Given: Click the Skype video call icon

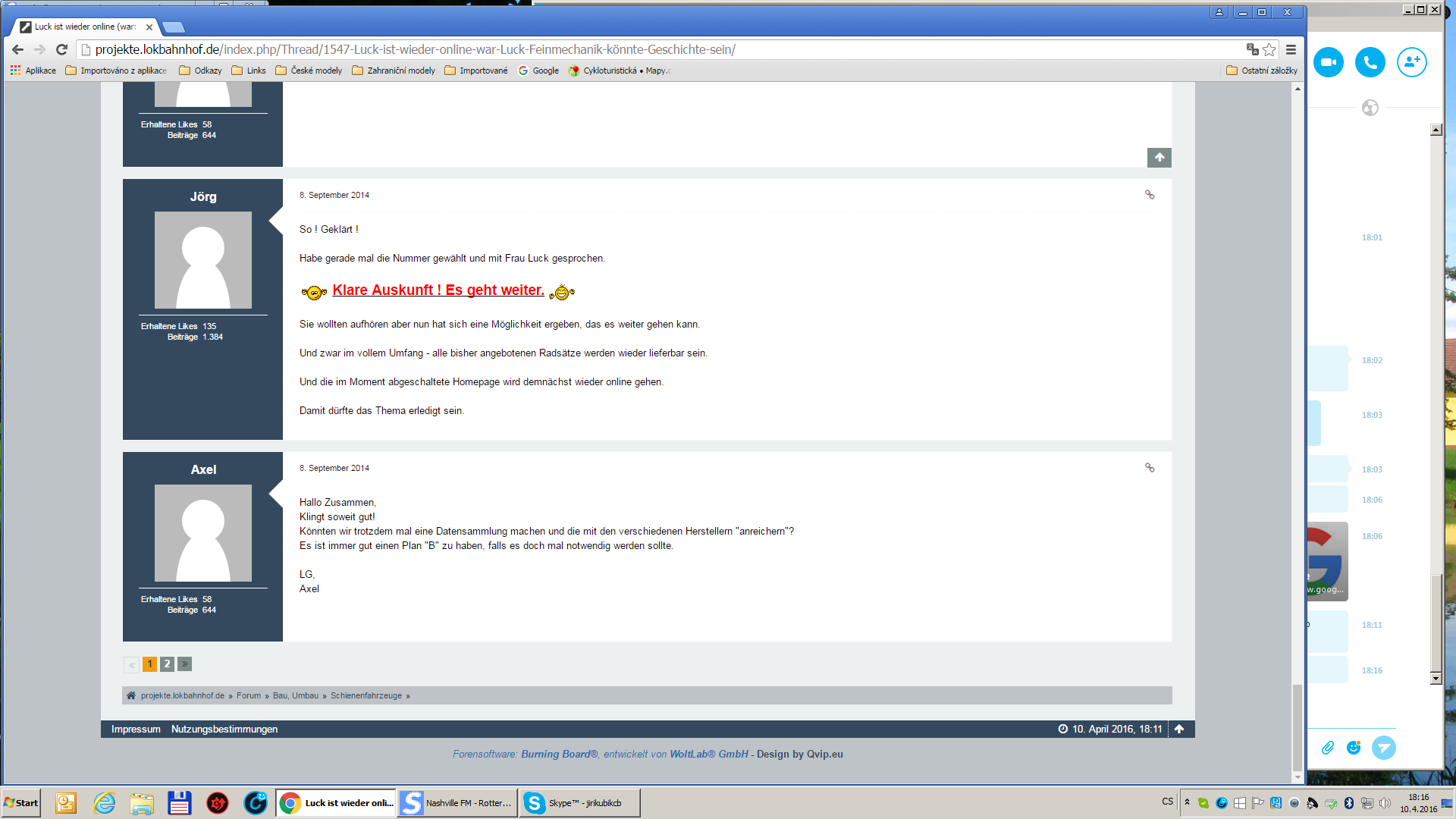Looking at the screenshot, I should [x=1328, y=62].
